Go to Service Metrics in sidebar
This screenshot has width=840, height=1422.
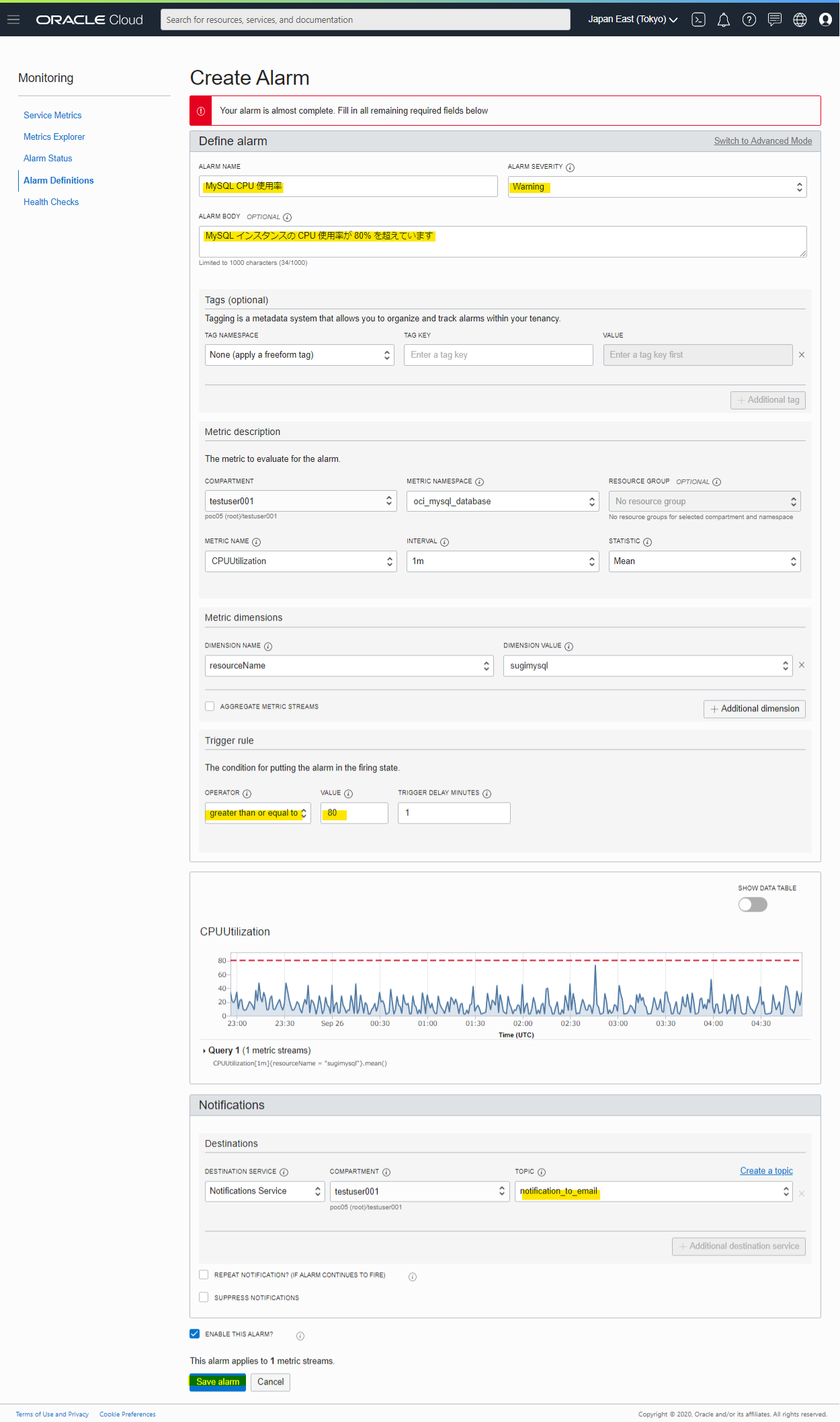point(52,116)
